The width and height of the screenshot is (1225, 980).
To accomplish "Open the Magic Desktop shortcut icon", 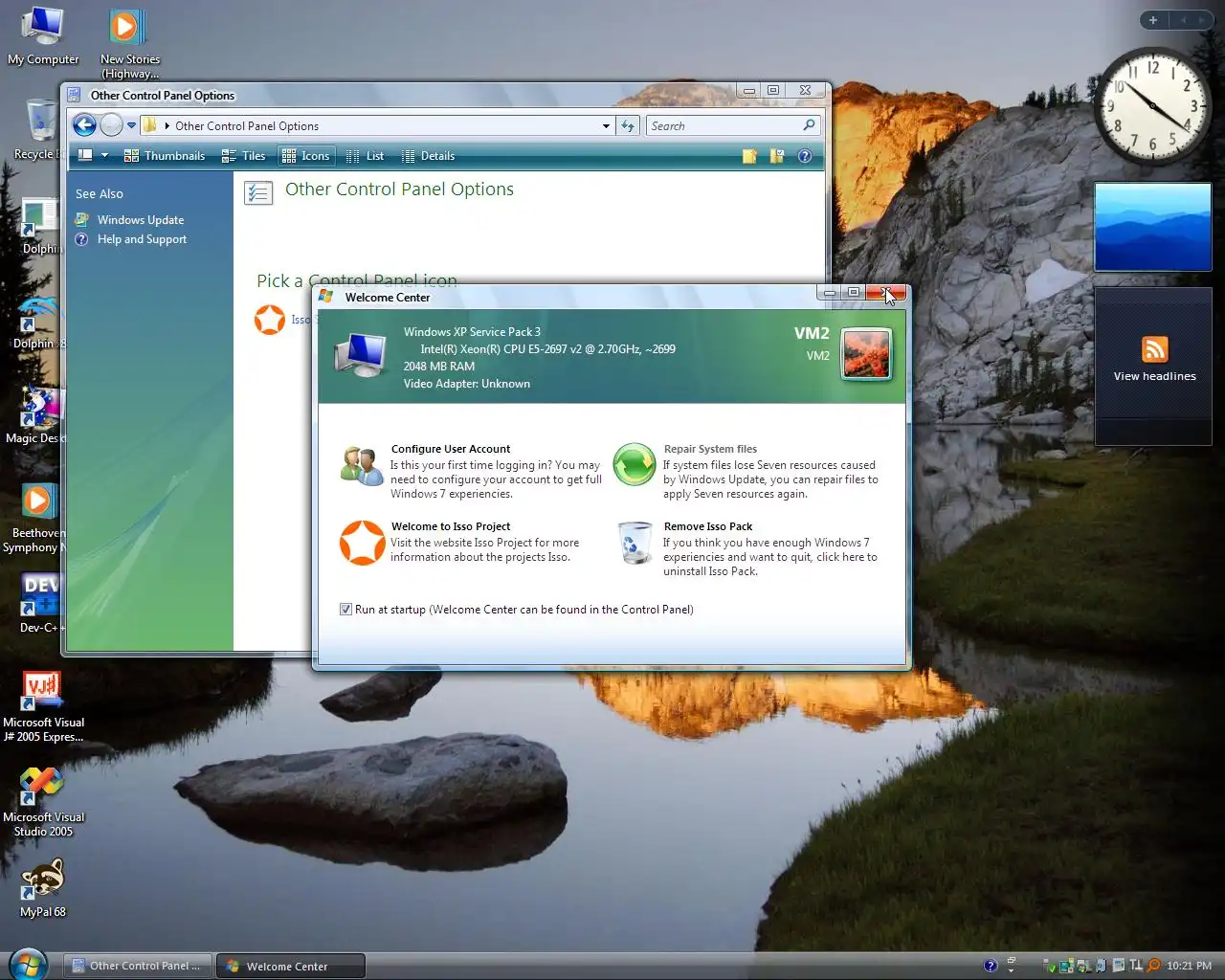I will [38, 414].
